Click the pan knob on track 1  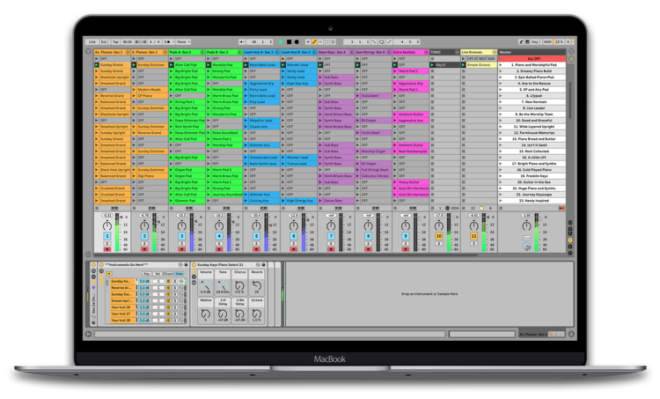click(107, 226)
